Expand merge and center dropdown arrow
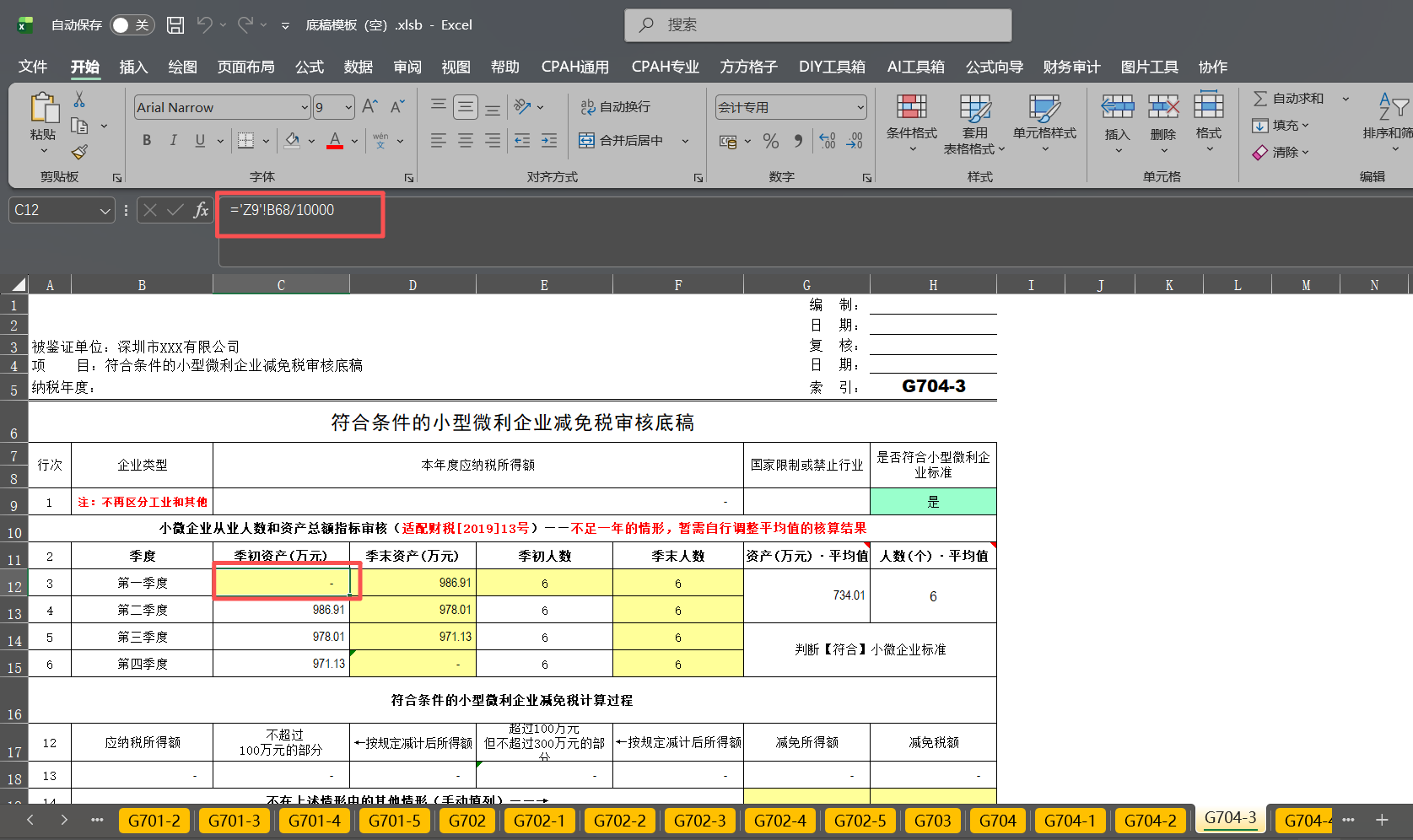Viewport: 1413px width, 840px height. [x=685, y=141]
